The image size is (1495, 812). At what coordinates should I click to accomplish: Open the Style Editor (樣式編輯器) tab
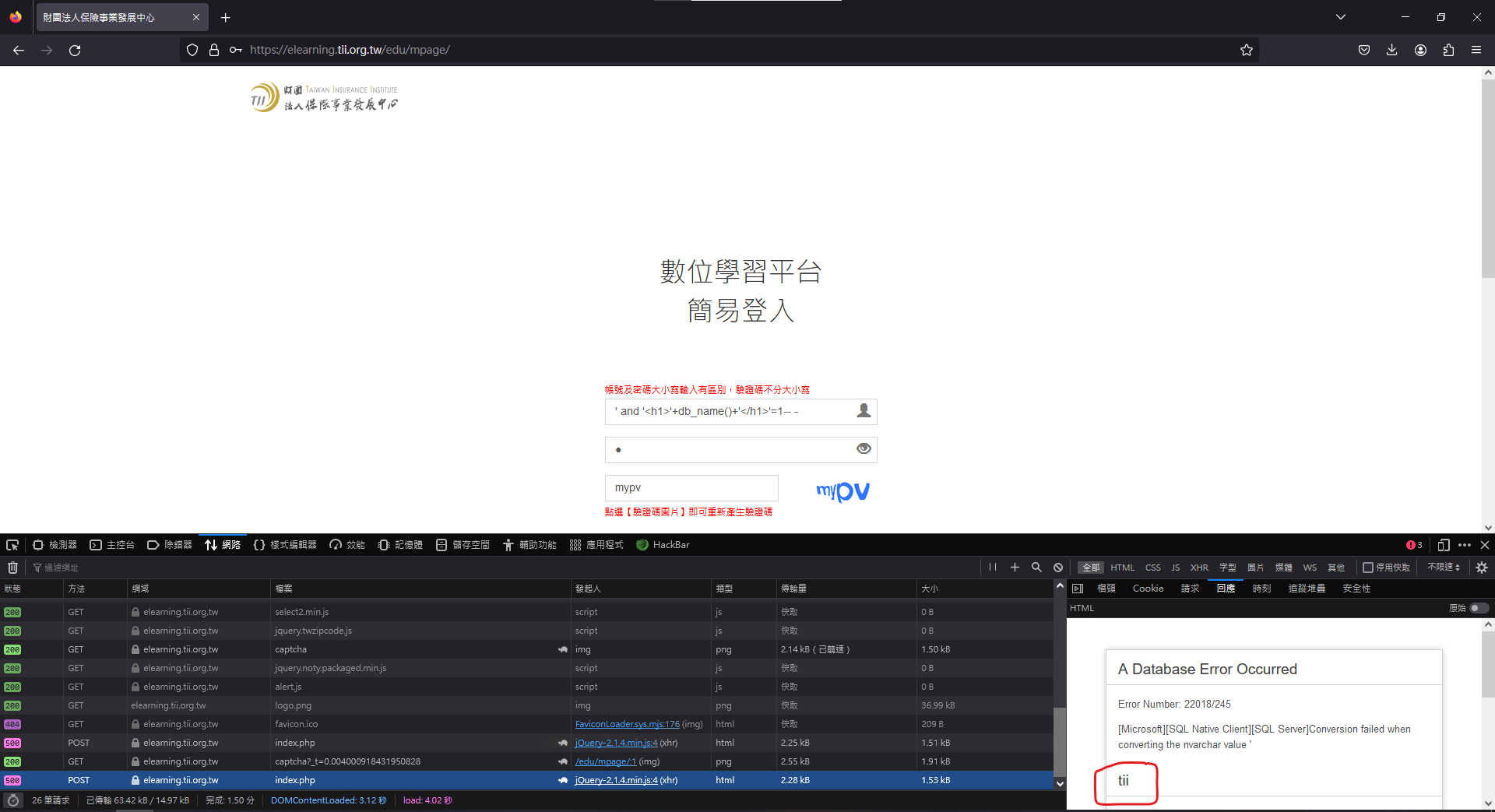[285, 545]
